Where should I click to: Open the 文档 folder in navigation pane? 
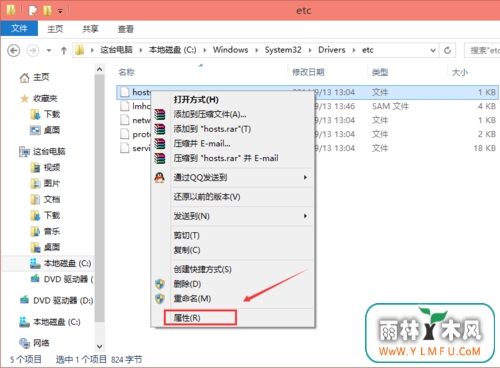pos(52,199)
